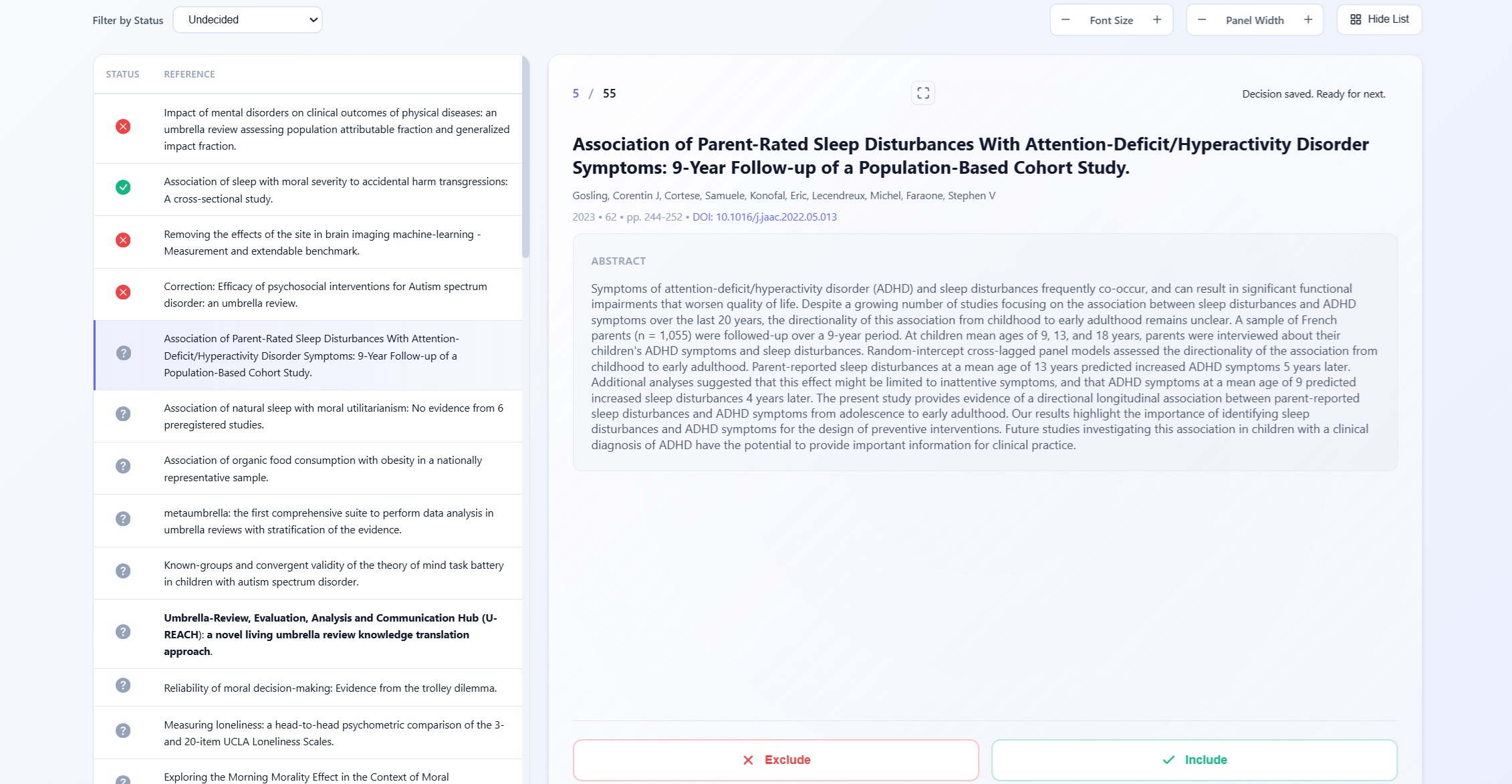Click the Hide List button

click(1379, 19)
